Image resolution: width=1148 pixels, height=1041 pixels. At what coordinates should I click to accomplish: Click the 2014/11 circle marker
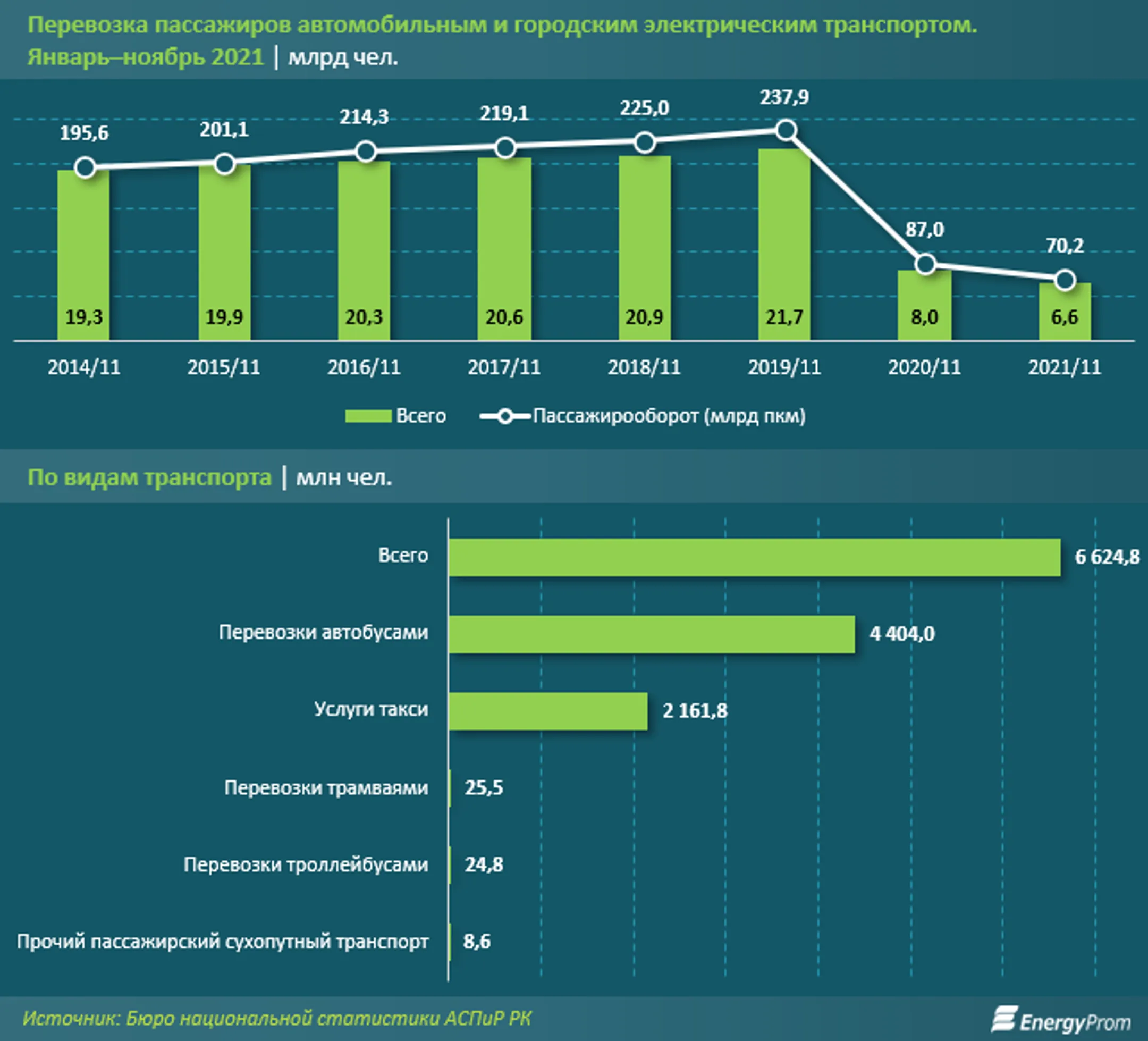click(x=85, y=168)
